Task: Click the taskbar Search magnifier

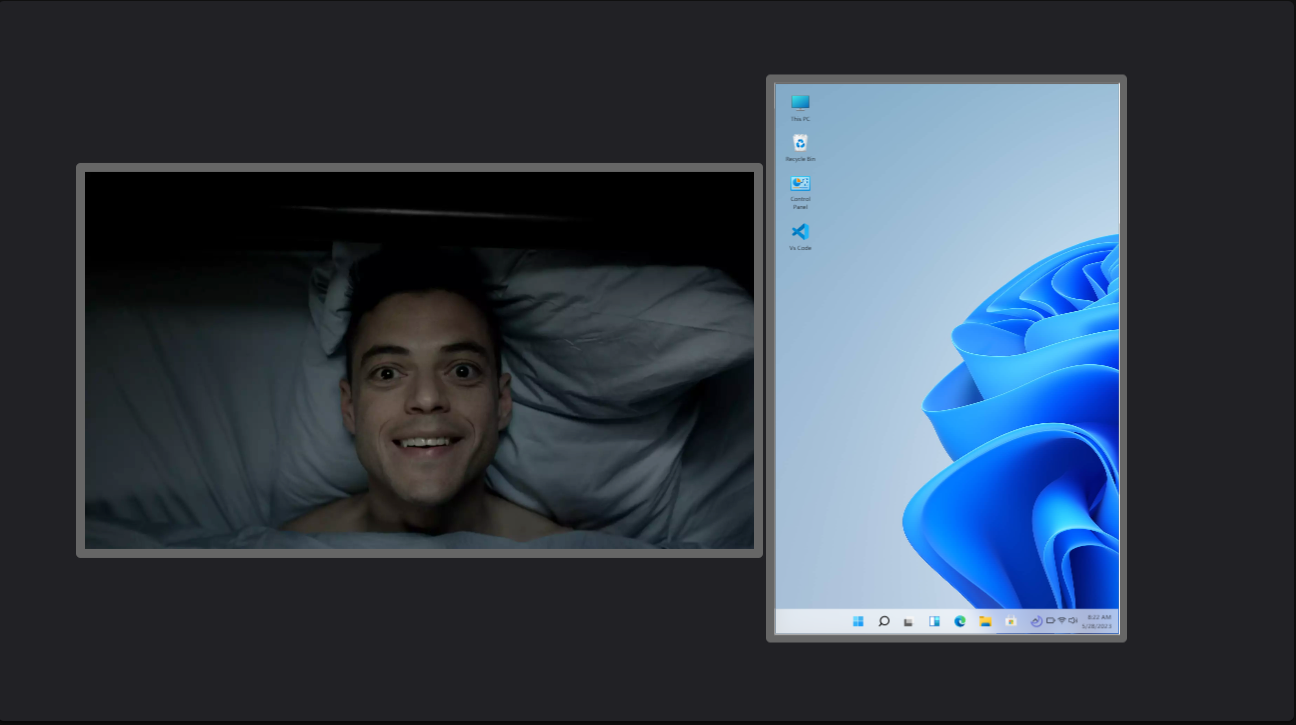Action: 884,621
